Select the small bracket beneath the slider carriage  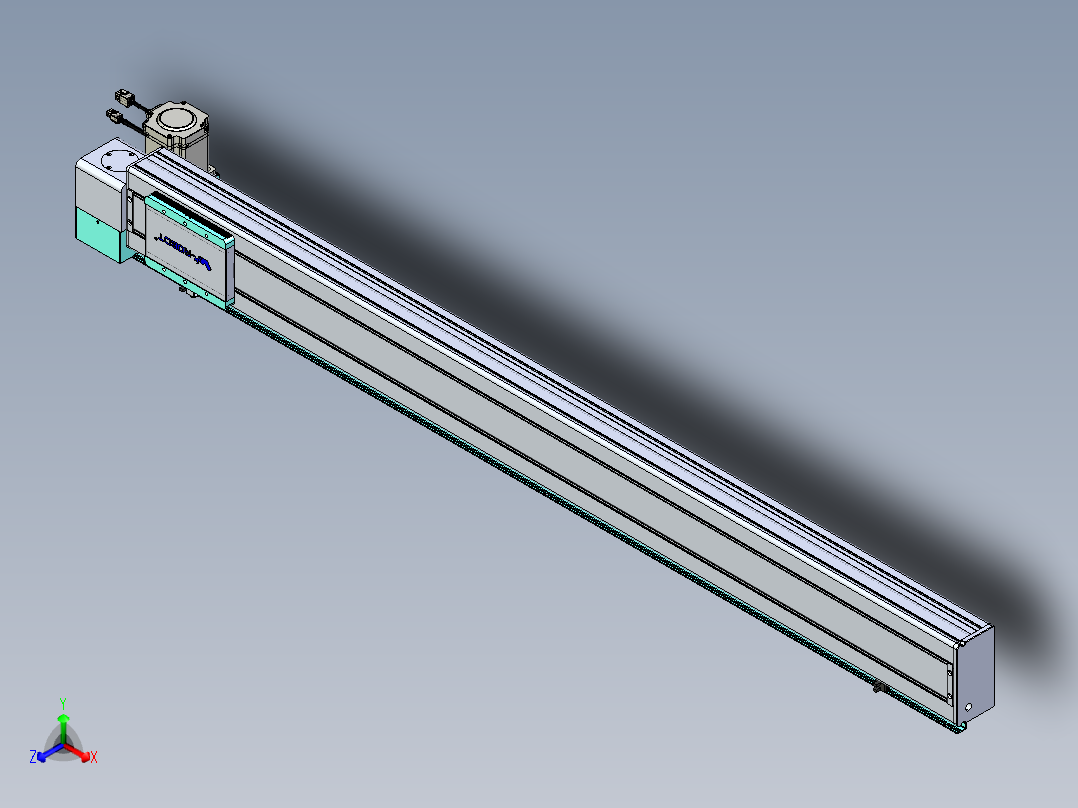186,292
